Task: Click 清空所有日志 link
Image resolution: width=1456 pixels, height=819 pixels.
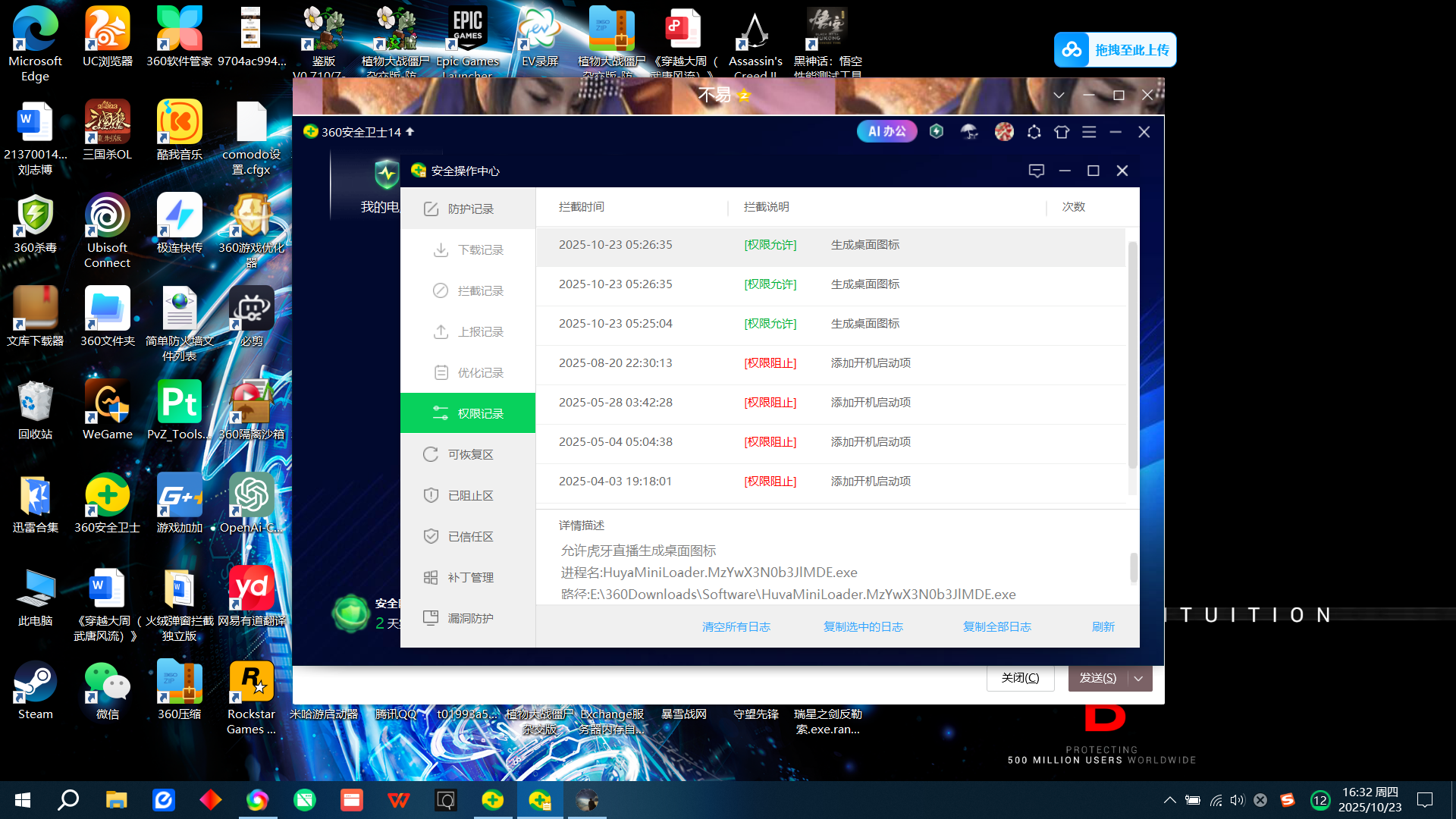Action: [x=736, y=626]
